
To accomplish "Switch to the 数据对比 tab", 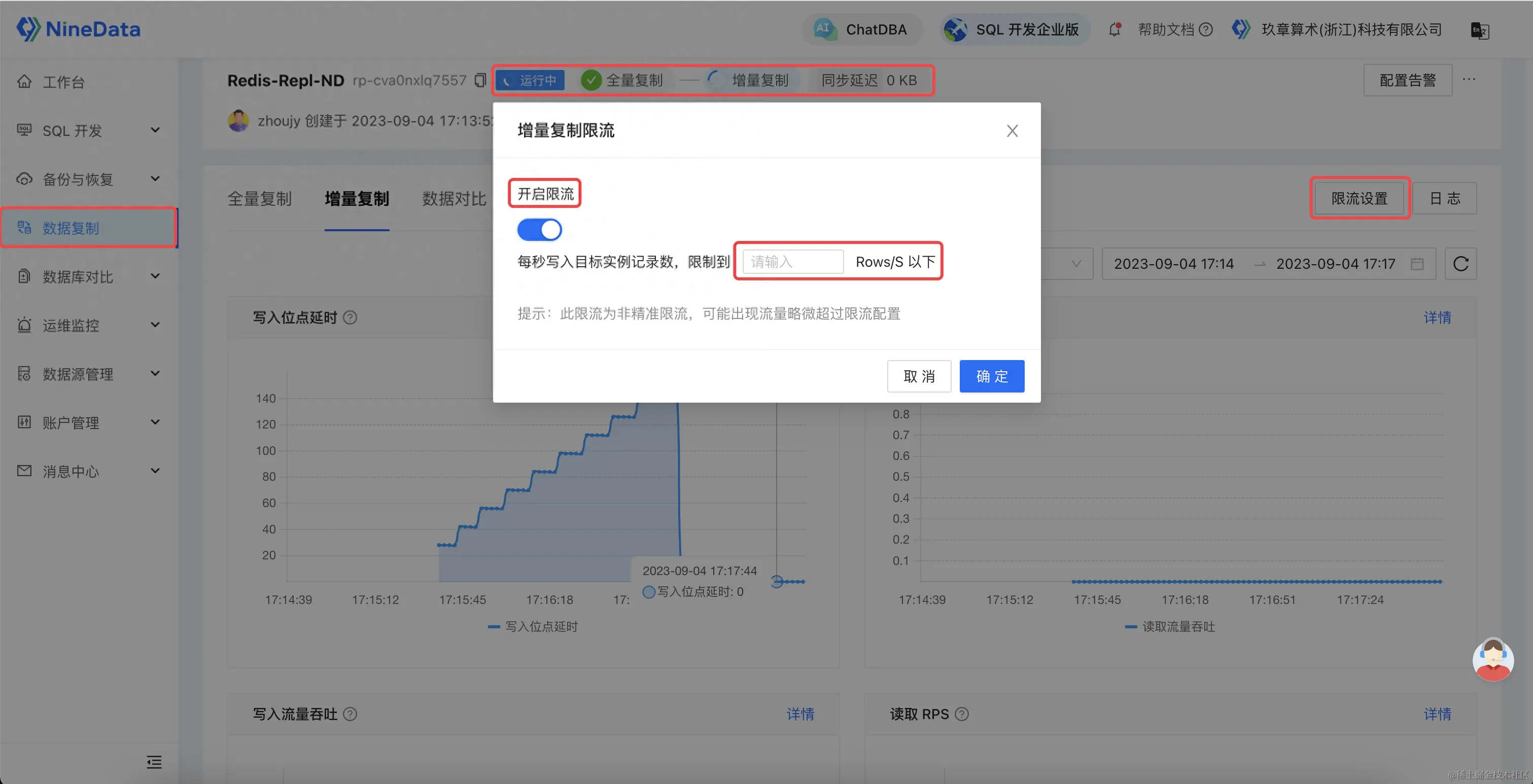I will tap(454, 199).
